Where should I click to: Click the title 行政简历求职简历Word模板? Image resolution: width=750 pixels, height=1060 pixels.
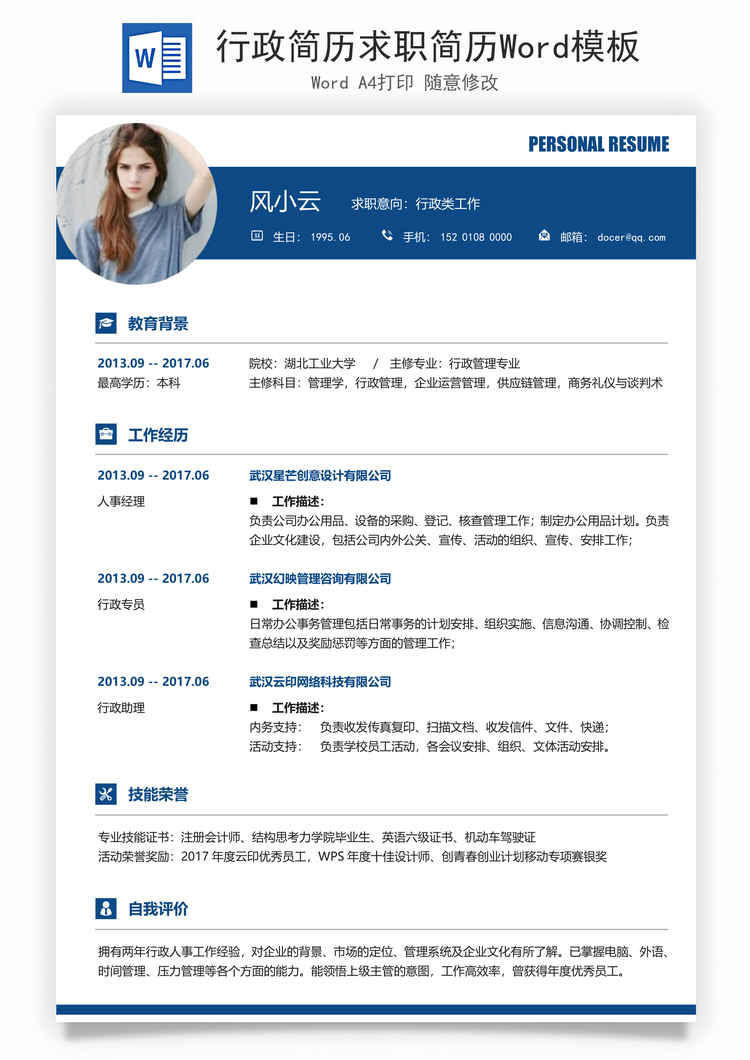428,47
